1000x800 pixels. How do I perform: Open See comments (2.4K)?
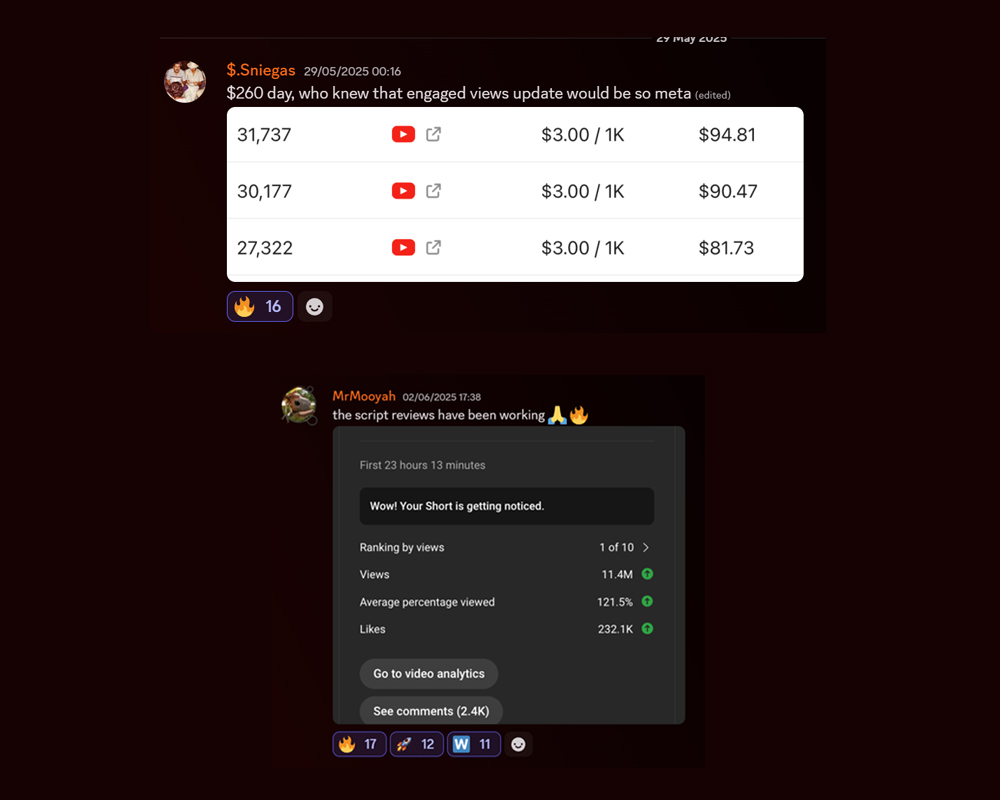click(x=431, y=711)
